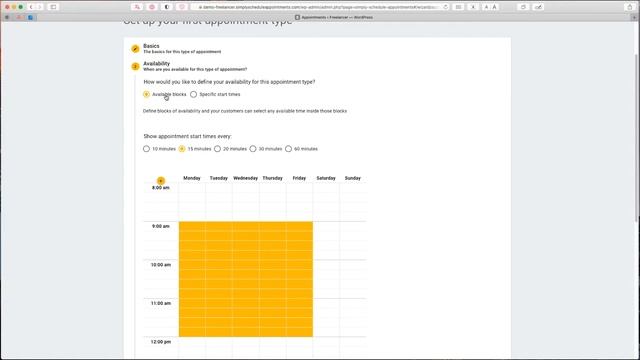Select the Specific start times radio button
This screenshot has width=640, height=360.
pos(193,94)
